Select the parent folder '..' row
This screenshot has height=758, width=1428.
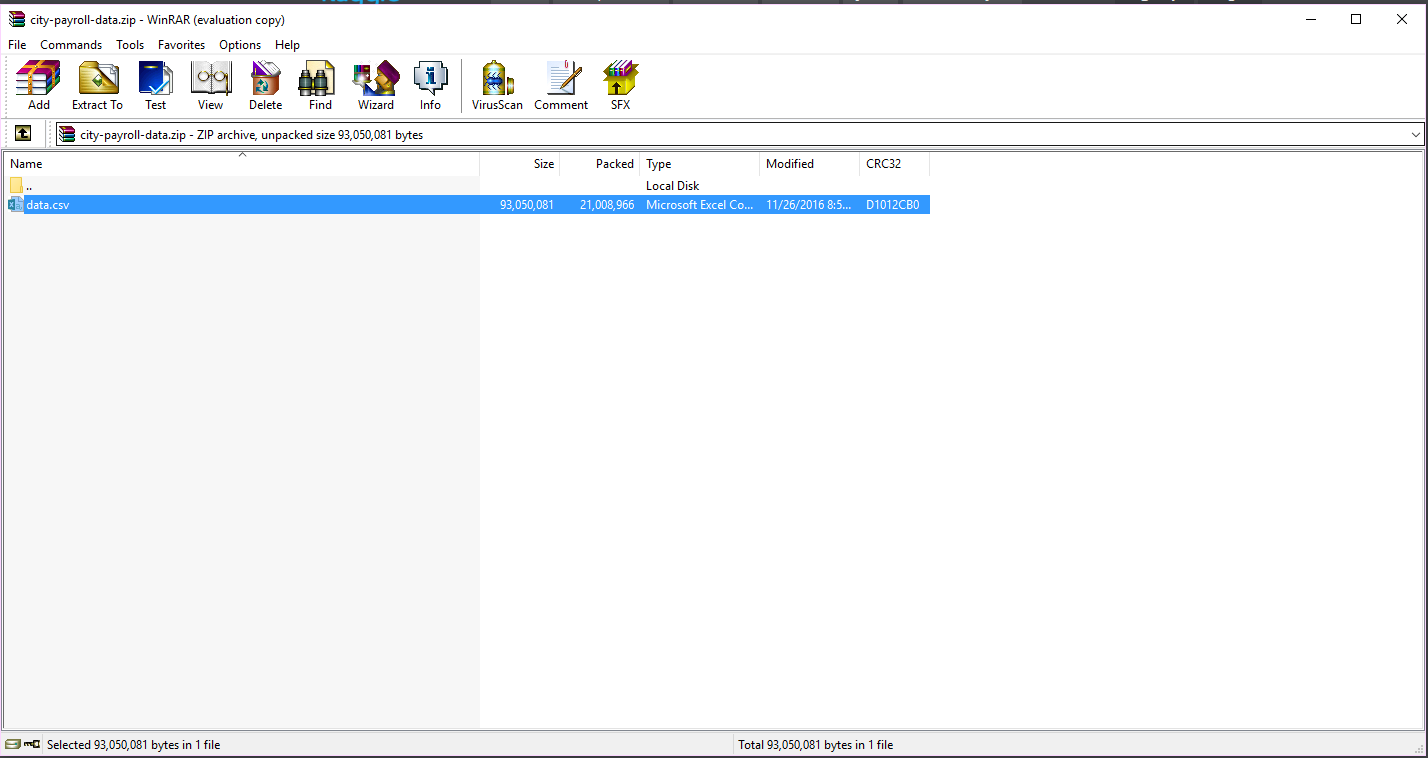pyautogui.click(x=467, y=186)
